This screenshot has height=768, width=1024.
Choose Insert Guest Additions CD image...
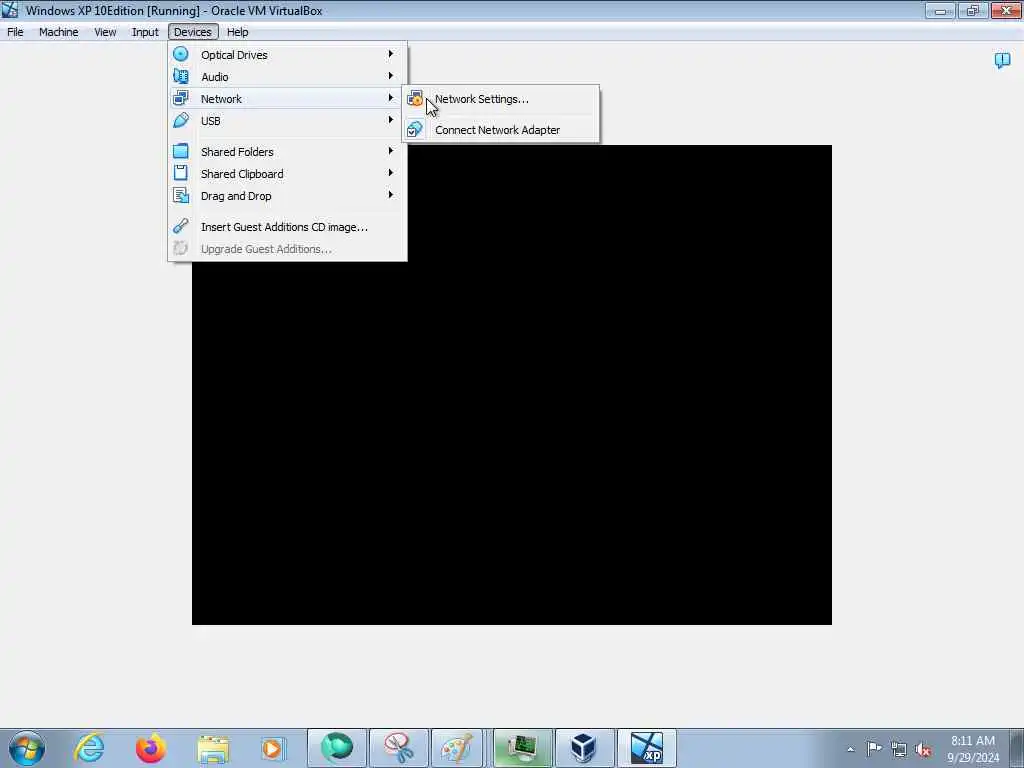click(287, 227)
